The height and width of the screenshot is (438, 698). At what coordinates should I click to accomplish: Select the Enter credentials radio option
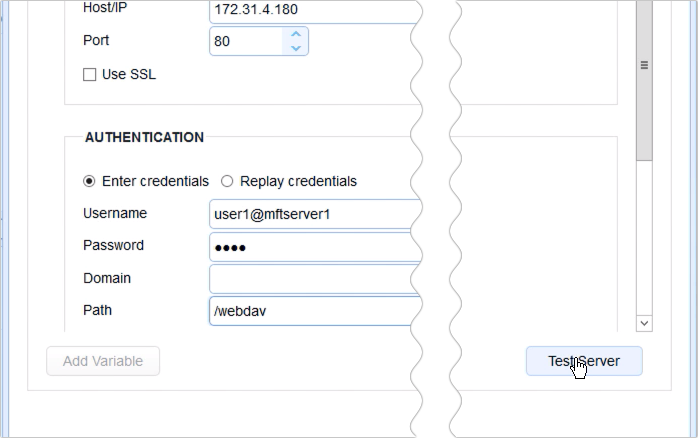tap(90, 181)
